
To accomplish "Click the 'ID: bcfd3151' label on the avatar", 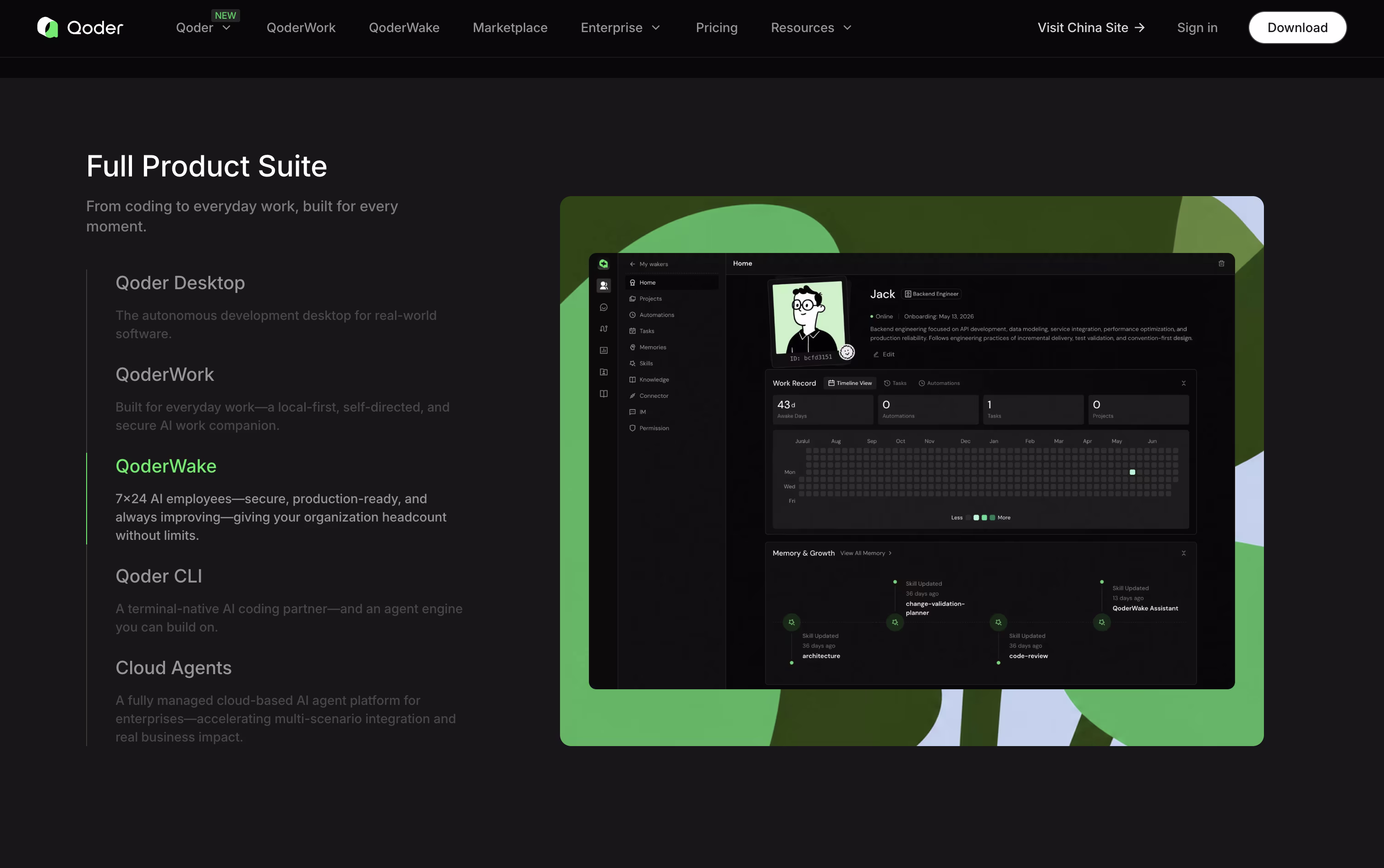I will click(x=811, y=357).
